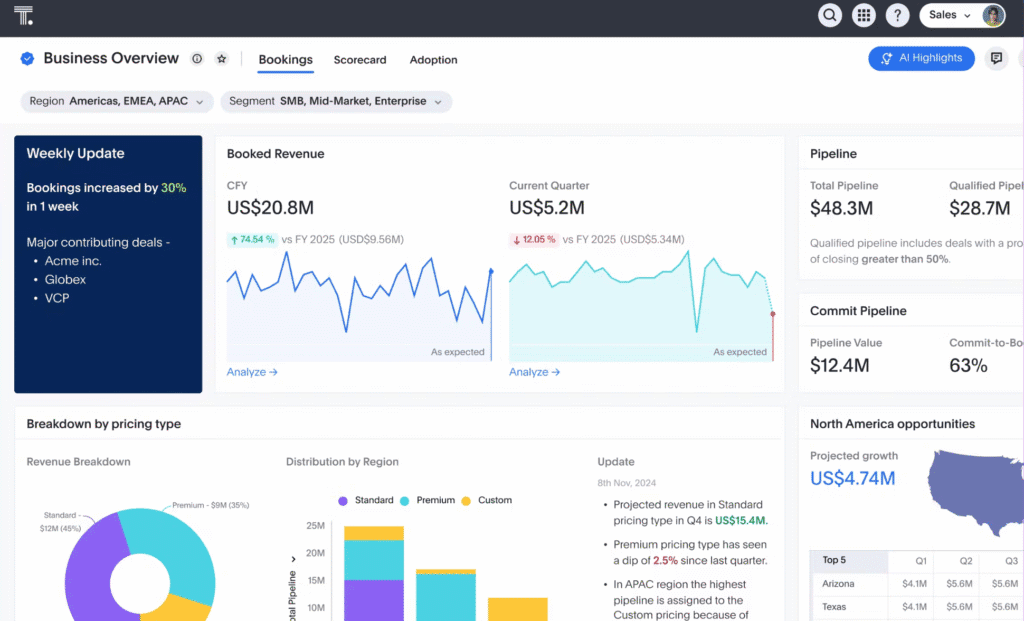Click Analyze link under CFY chart
The height and width of the screenshot is (621, 1024).
pos(252,372)
